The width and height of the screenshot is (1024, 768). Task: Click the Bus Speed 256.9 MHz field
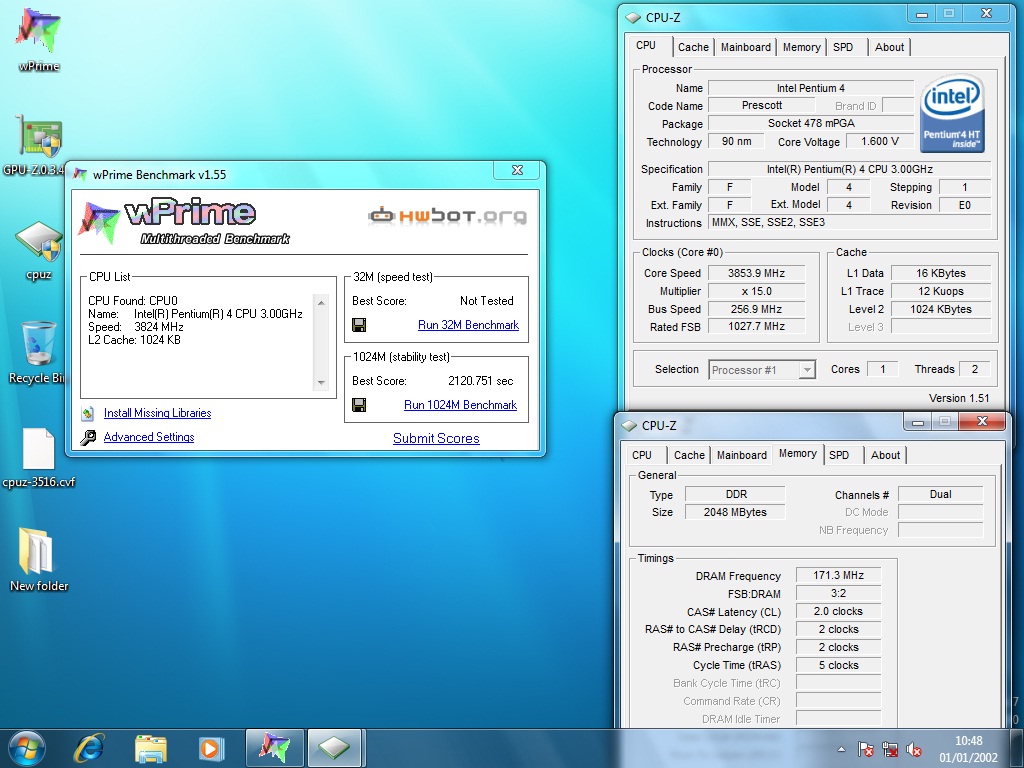(x=756, y=309)
